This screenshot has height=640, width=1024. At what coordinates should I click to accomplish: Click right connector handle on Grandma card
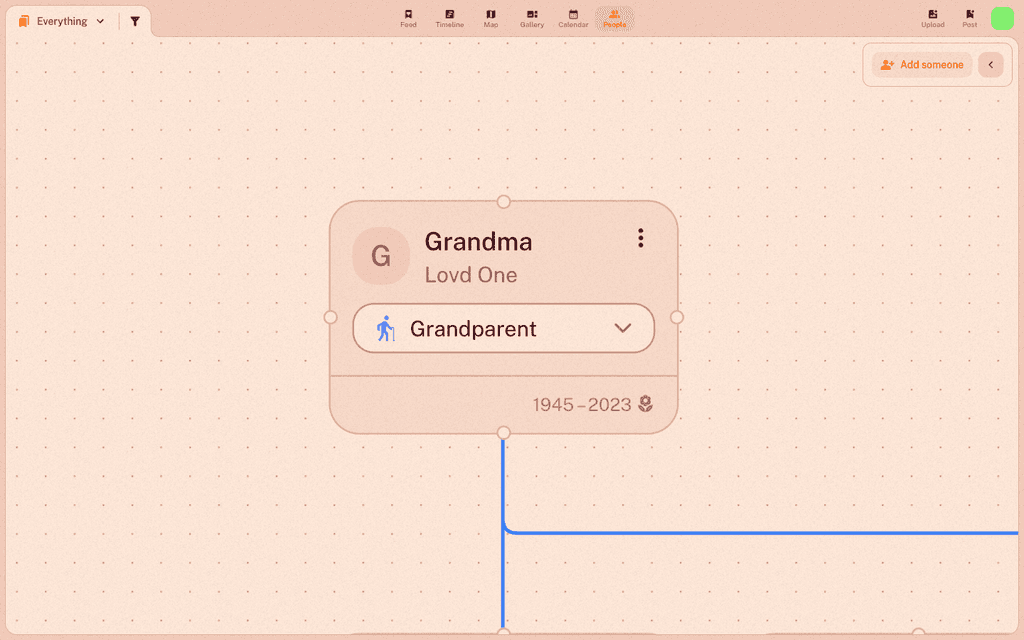[677, 317]
